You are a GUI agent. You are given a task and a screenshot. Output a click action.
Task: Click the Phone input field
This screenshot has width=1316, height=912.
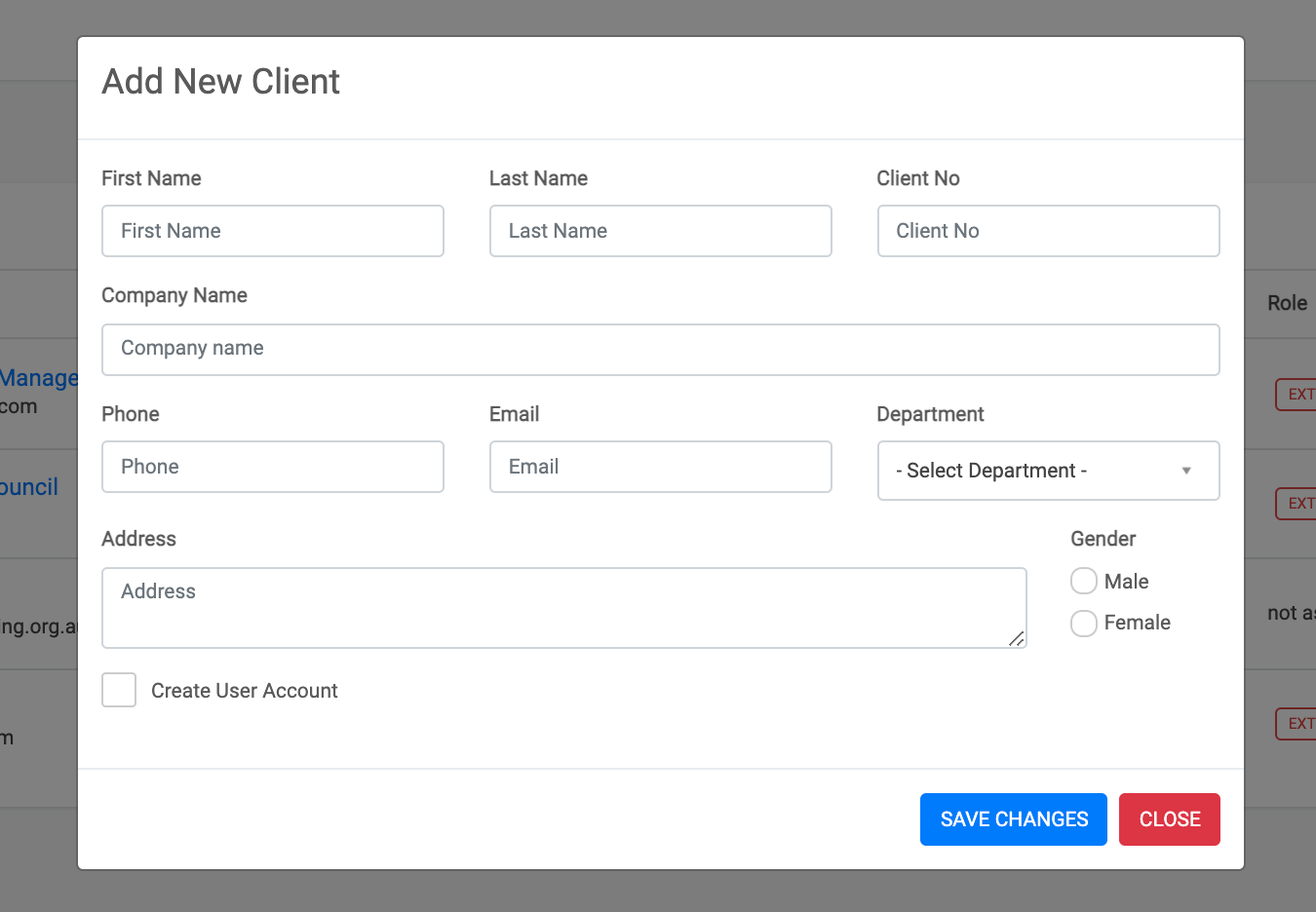(273, 467)
